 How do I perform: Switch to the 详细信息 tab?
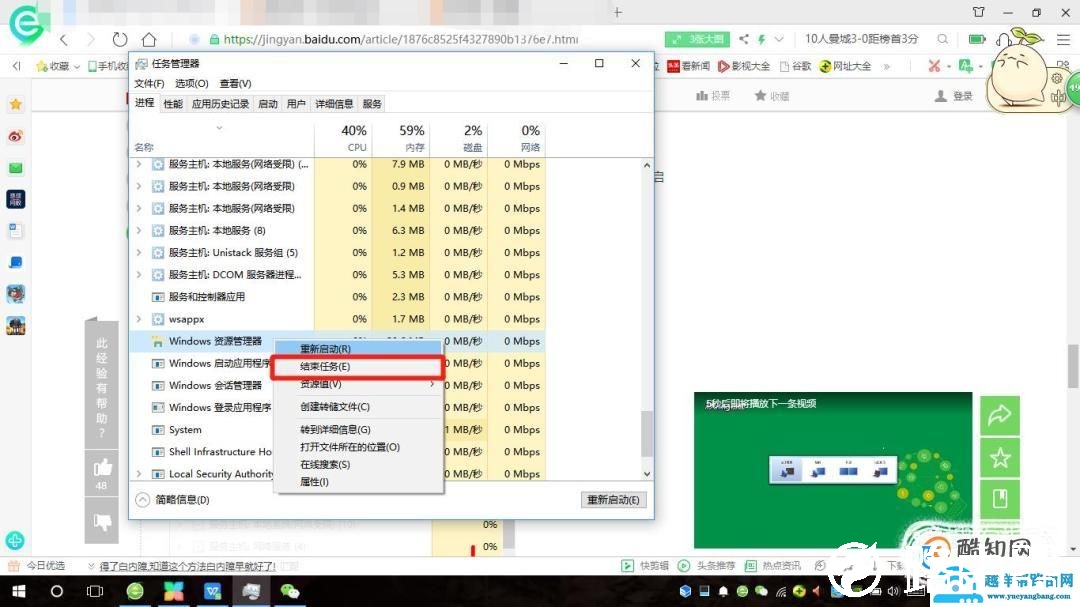click(x=334, y=104)
